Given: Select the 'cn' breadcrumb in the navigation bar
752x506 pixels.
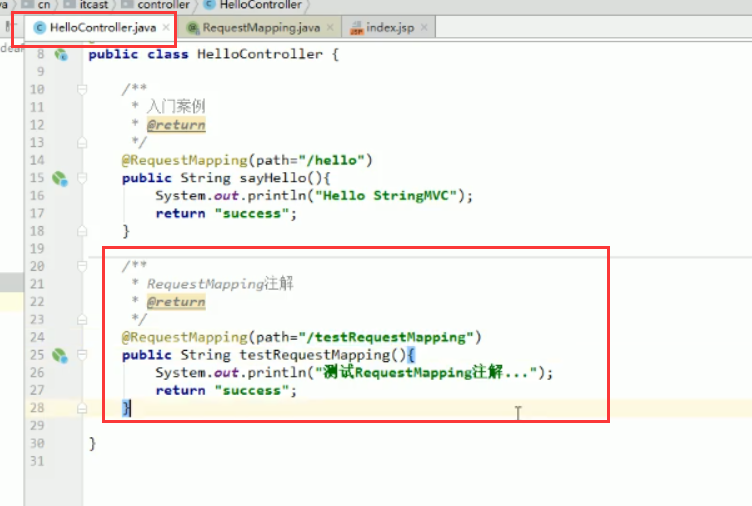Looking at the screenshot, I should (44, 5).
